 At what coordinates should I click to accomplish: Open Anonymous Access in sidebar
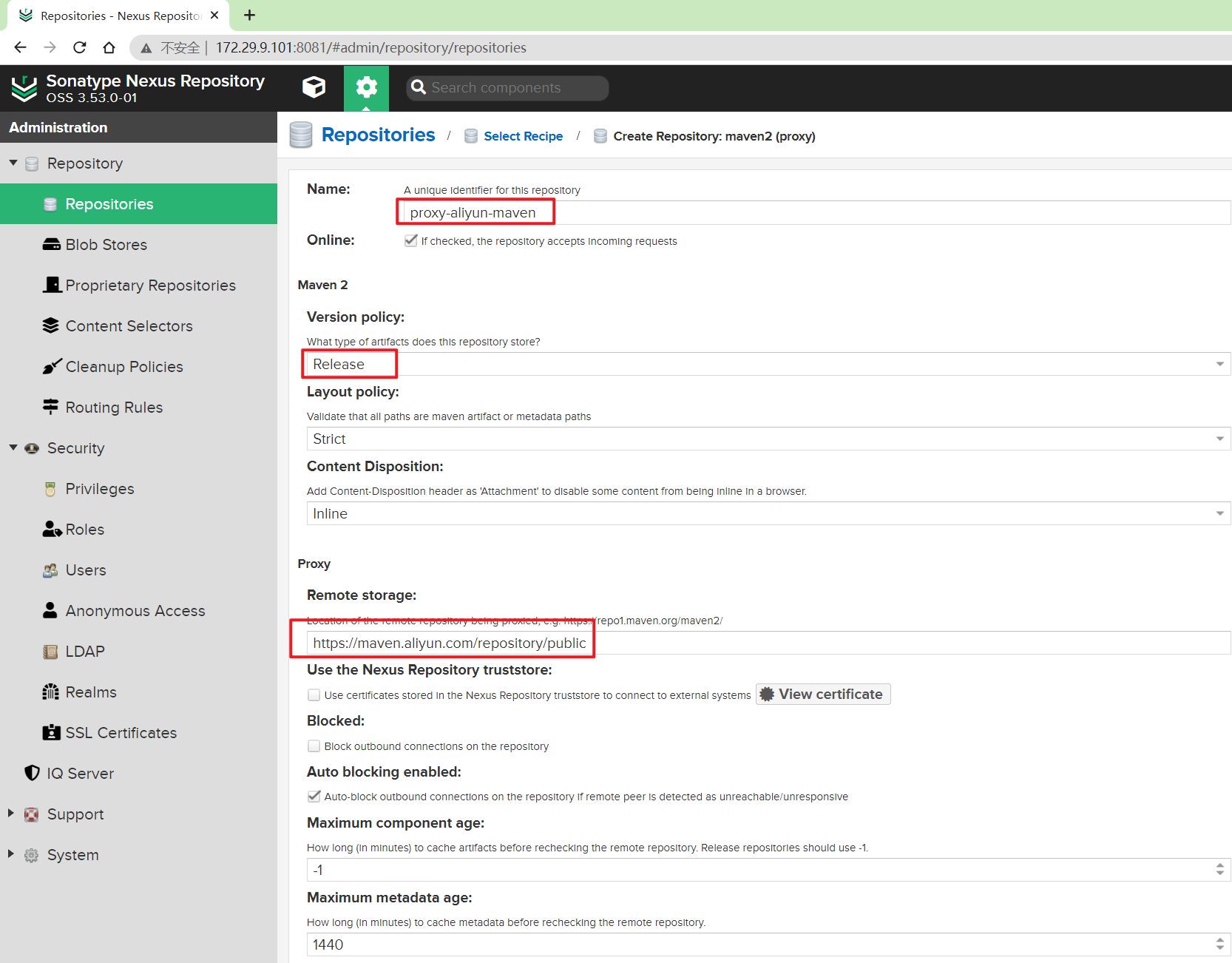click(x=138, y=611)
